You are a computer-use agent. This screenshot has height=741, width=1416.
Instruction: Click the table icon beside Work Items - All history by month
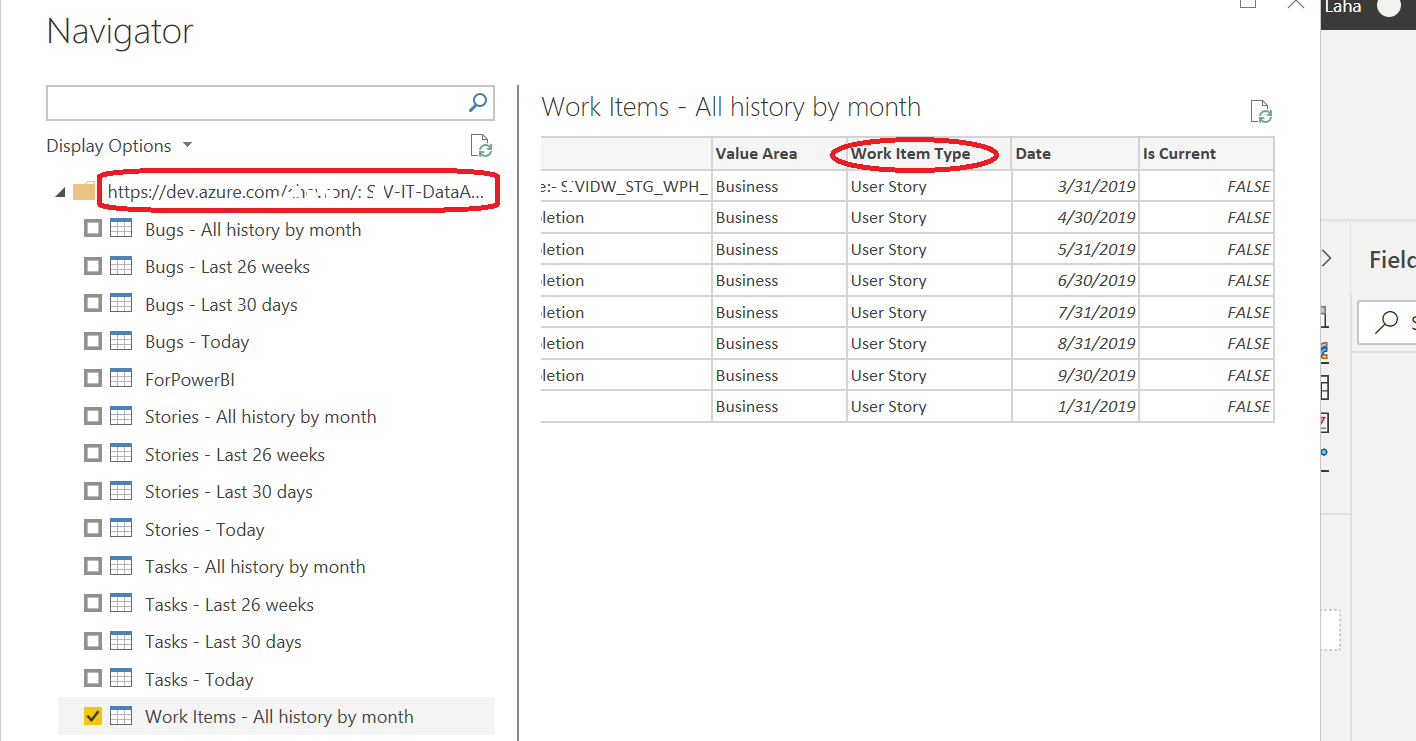point(121,716)
